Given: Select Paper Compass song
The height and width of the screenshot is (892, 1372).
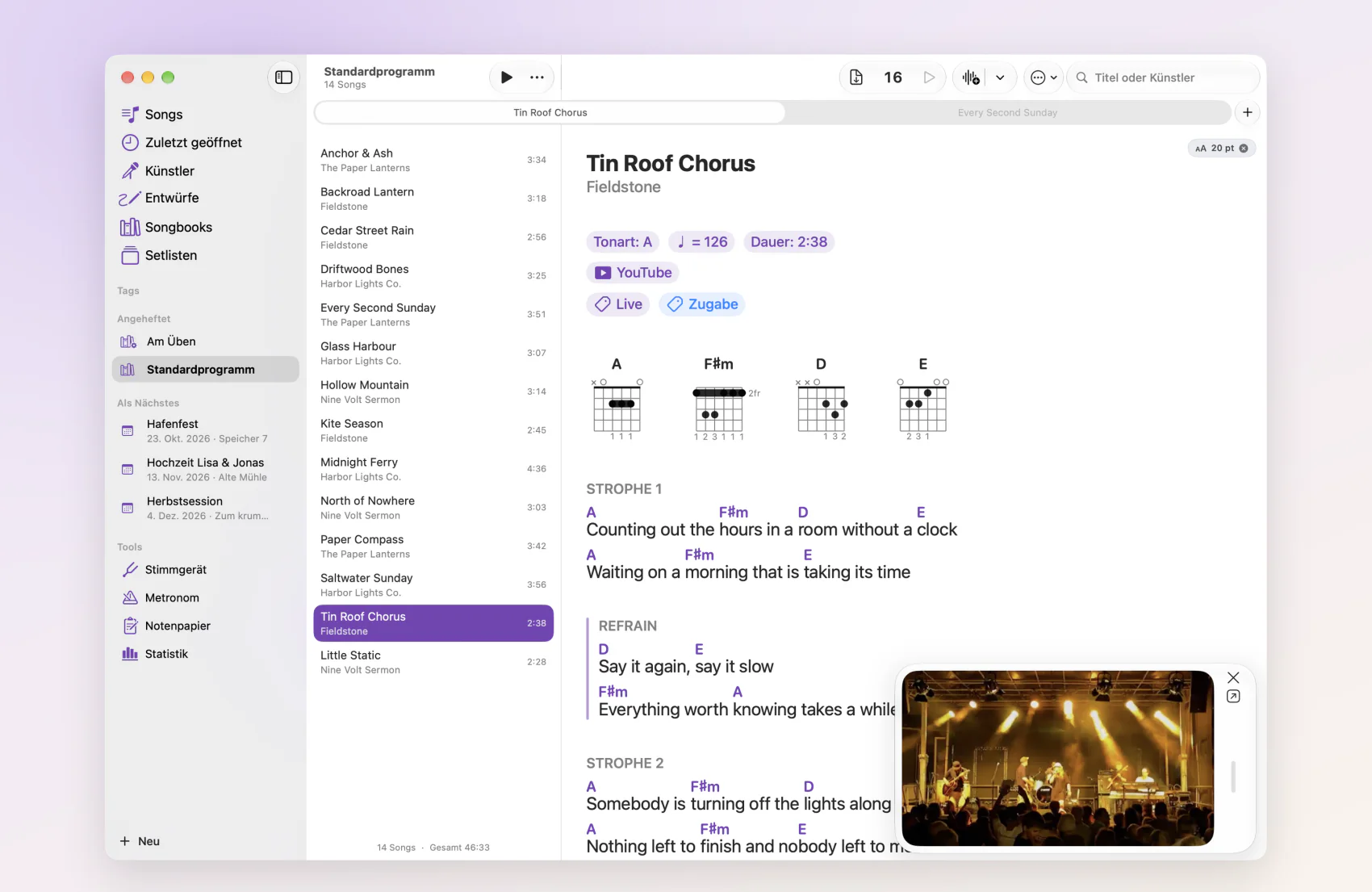Looking at the screenshot, I should tap(433, 547).
